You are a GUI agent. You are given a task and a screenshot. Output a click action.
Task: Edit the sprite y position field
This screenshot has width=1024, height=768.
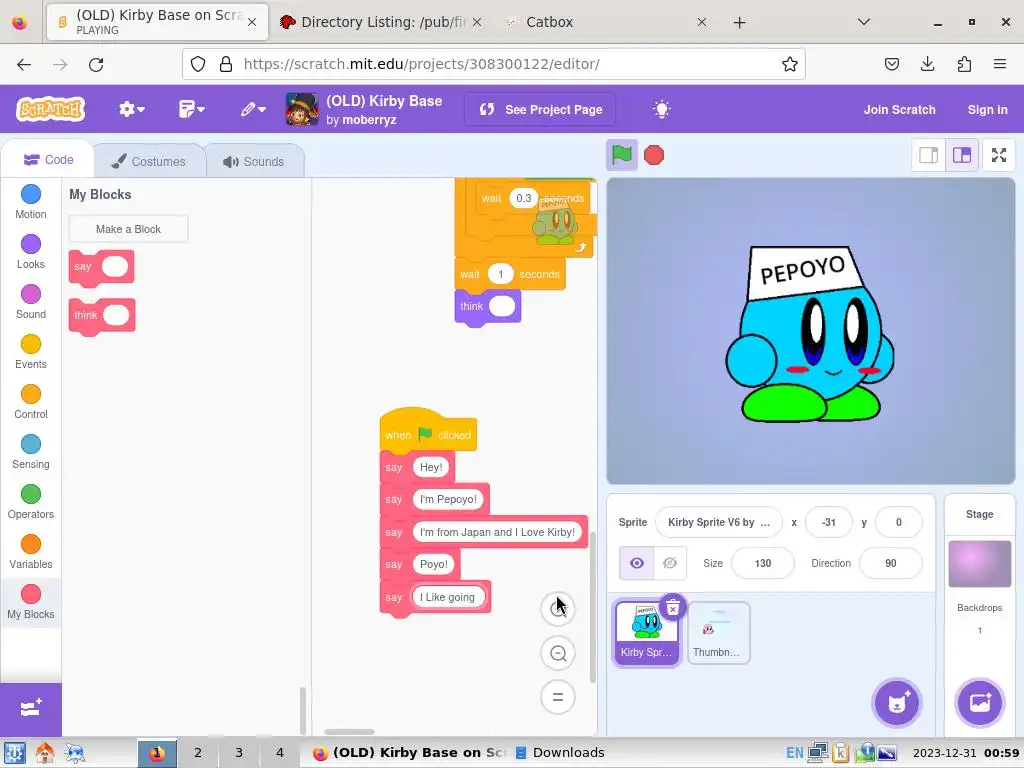pyautogui.click(x=899, y=522)
